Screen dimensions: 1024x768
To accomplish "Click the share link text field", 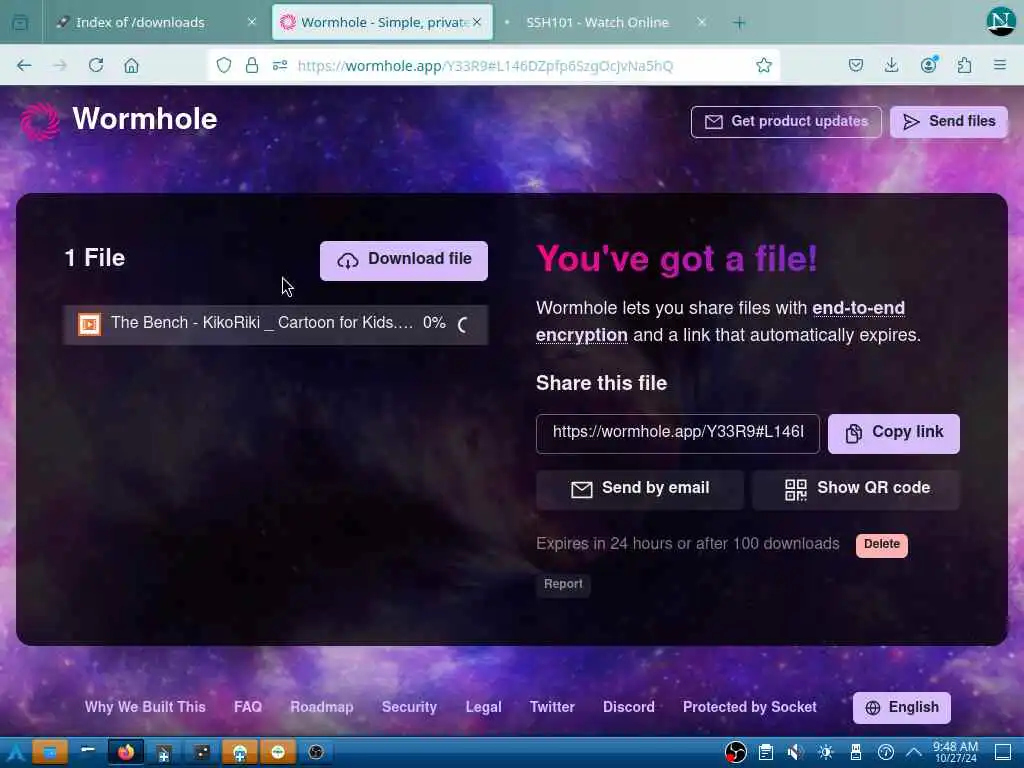I will click(x=677, y=433).
